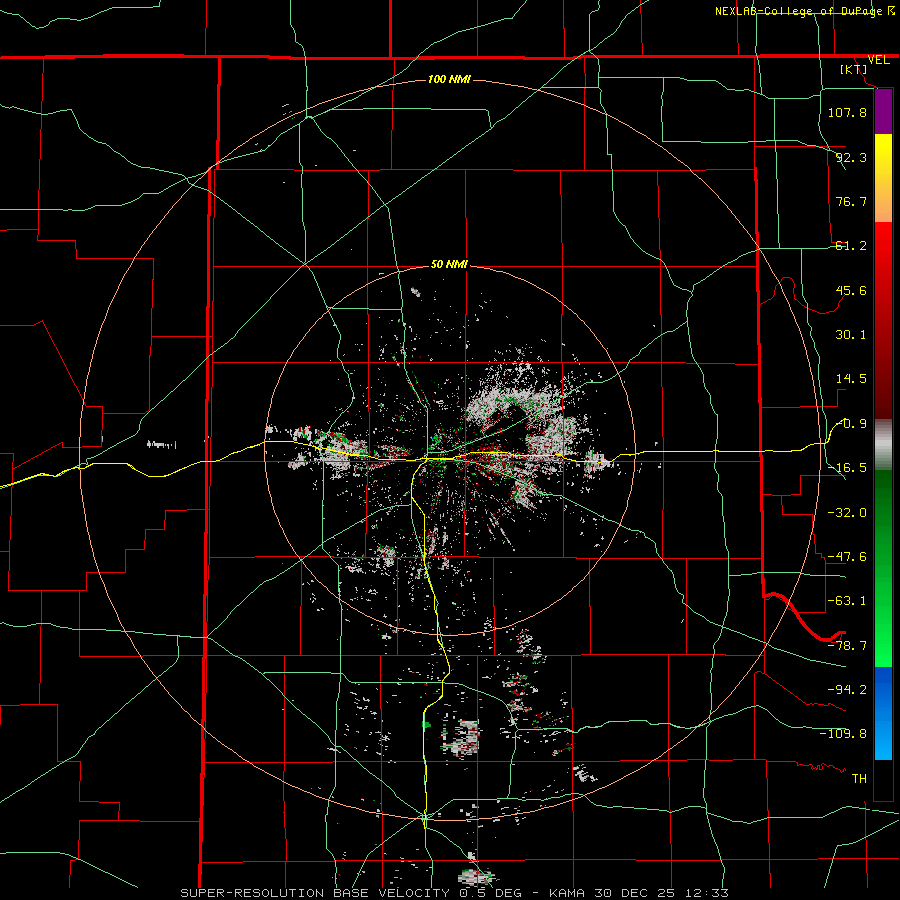Click the 30.1 legend value
This screenshot has width=900, height=900.
tap(851, 335)
